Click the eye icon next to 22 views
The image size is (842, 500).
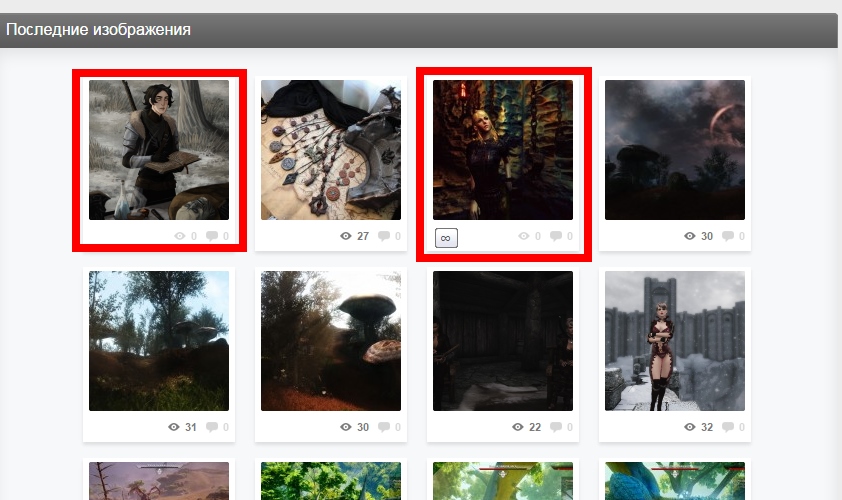coord(518,427)
